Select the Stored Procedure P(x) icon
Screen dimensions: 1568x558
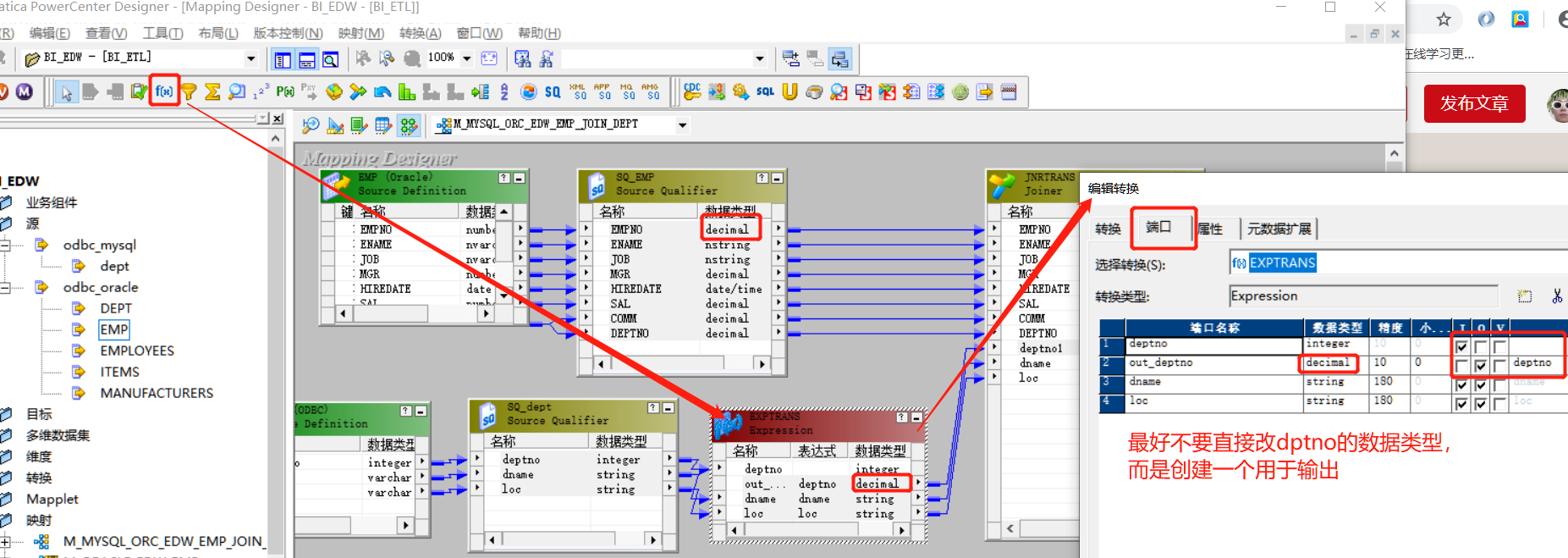[285, 91]
